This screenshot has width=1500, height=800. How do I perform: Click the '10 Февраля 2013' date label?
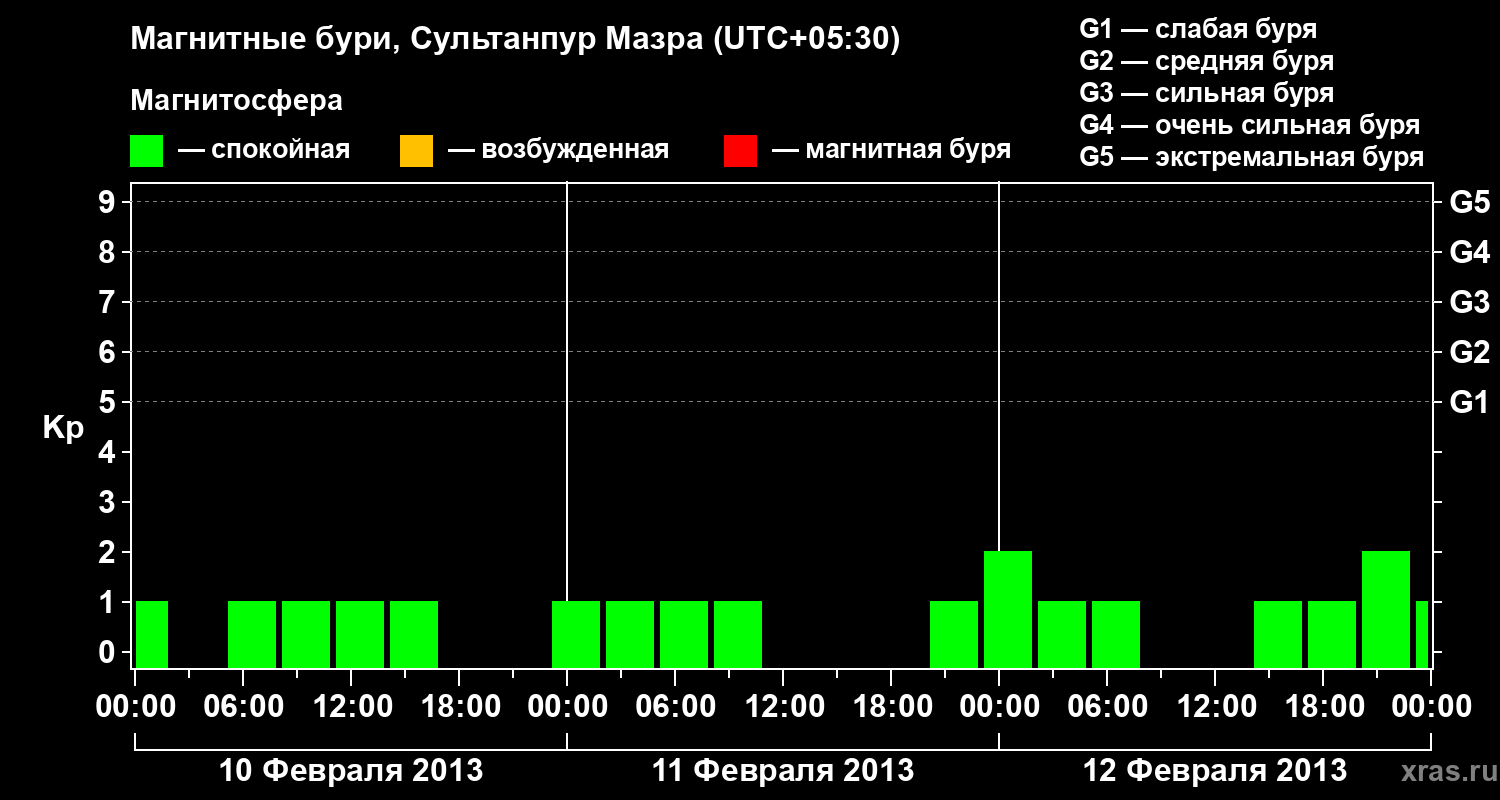click(351, 771)
